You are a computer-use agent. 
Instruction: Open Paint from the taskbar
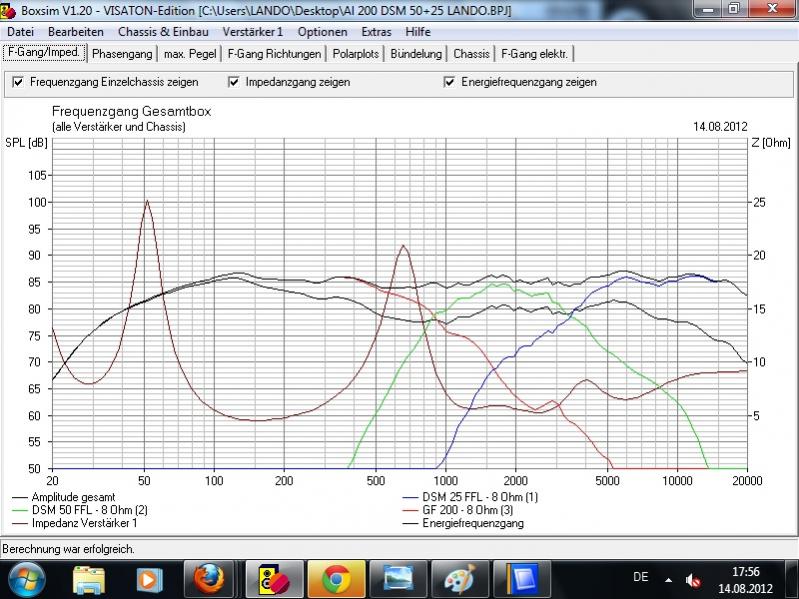pos(460,580)
